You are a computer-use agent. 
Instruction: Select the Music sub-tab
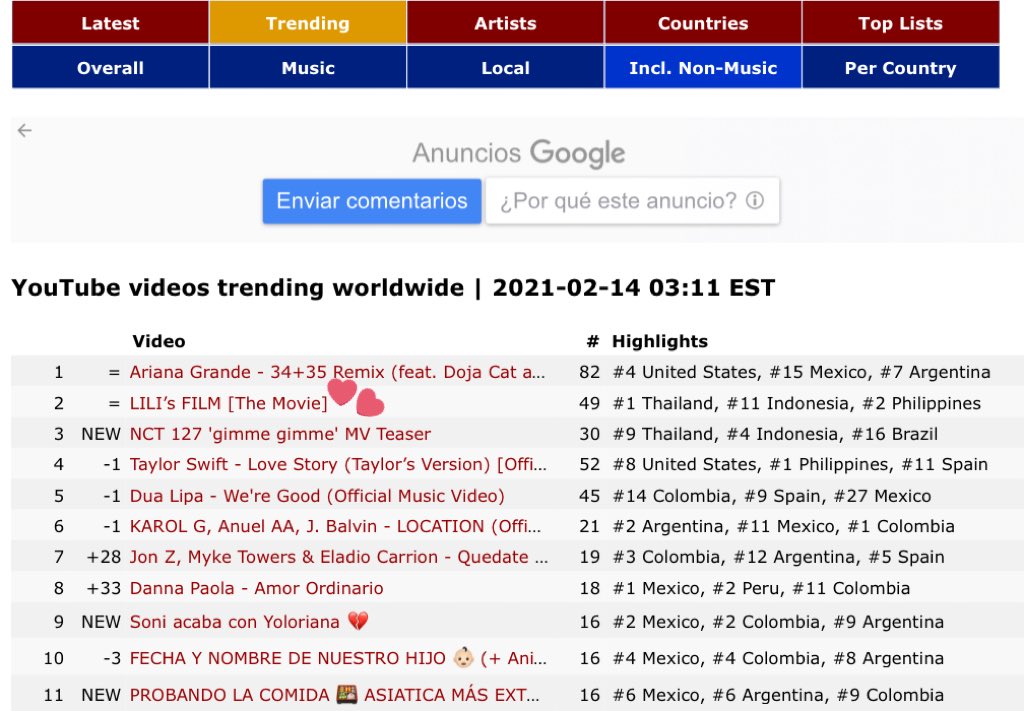coord(308,67)
